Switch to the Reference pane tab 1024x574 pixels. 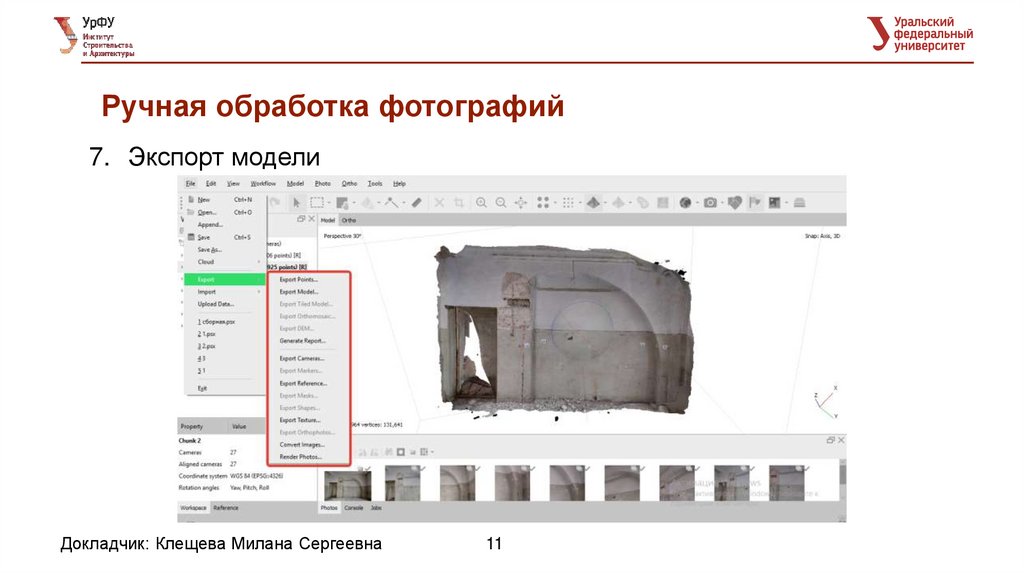click(226, 508)
